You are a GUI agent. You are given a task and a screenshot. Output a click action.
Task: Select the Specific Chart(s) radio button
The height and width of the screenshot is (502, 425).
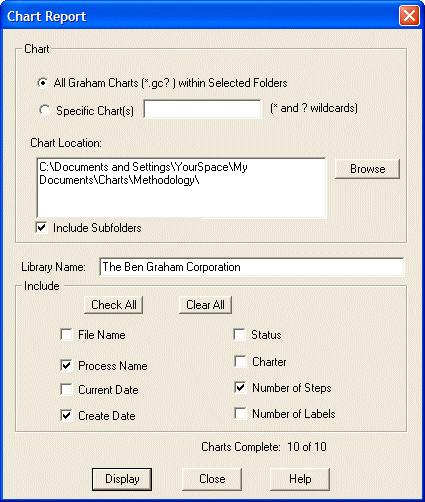44,110
